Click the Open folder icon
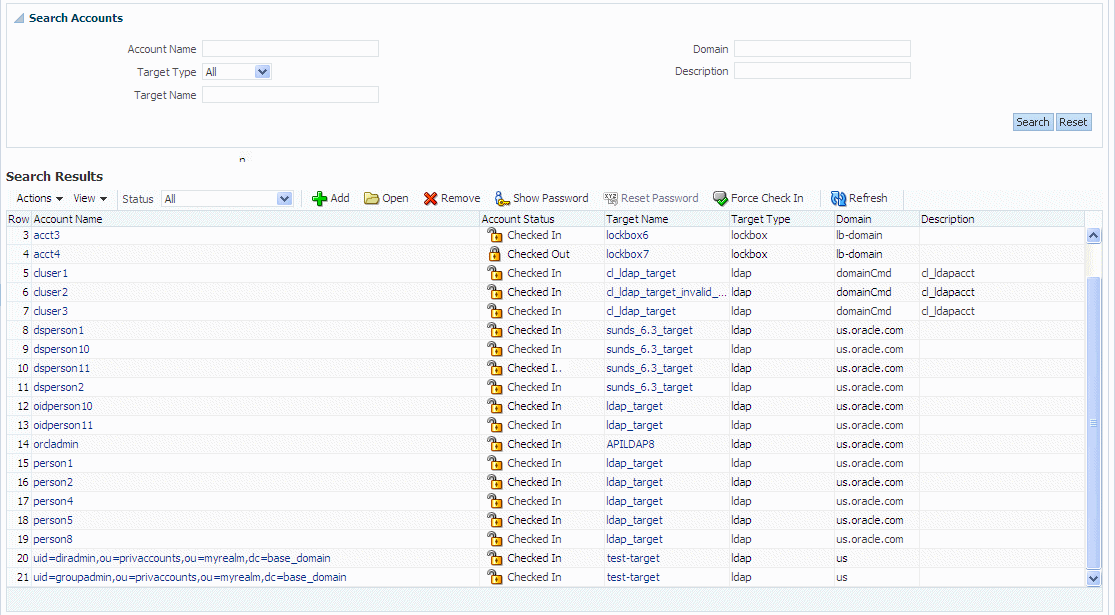1115x615 pixels. pyautogui.click(x=371, y=198)
